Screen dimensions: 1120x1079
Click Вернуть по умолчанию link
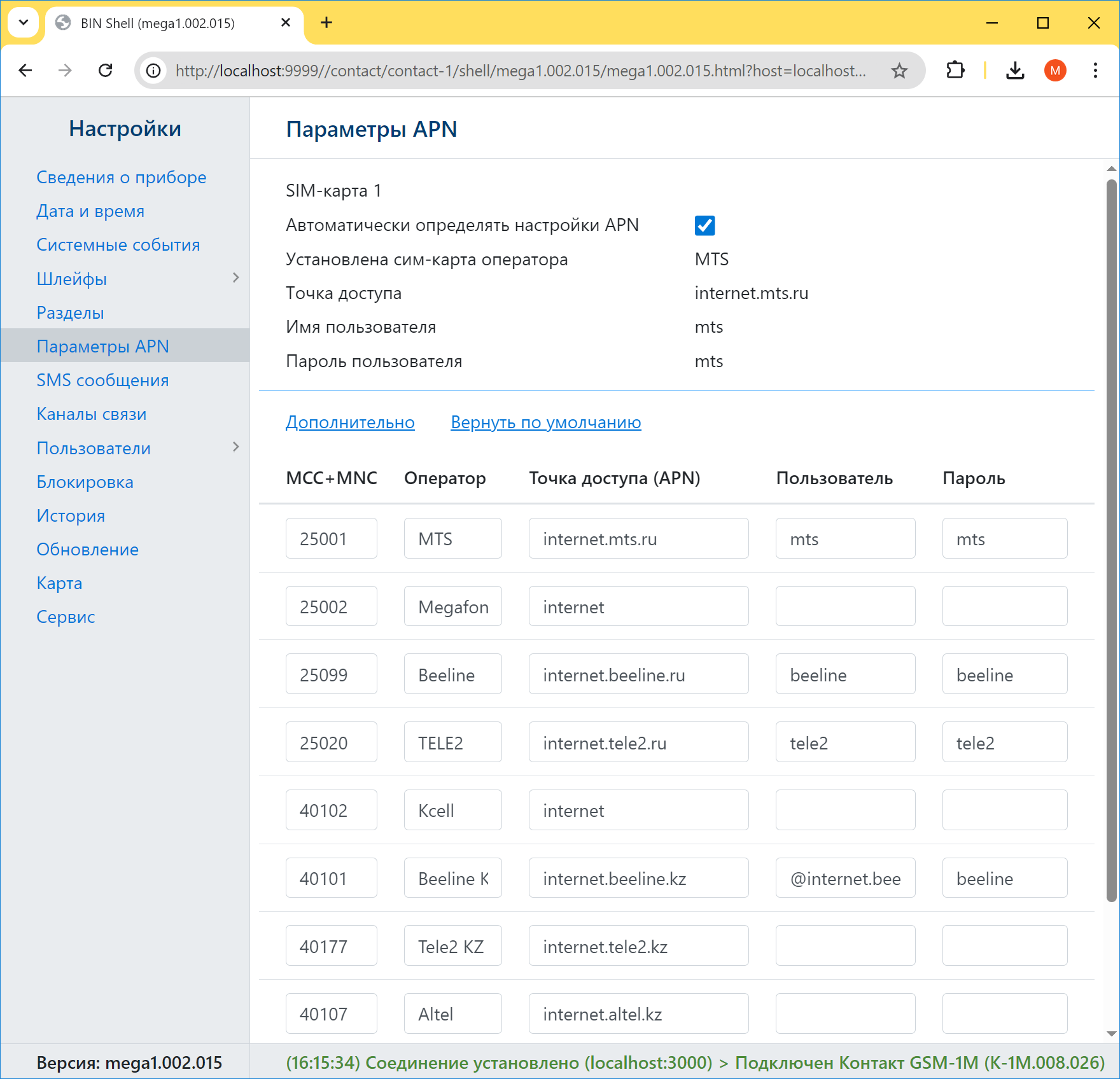tap(545, 422)
